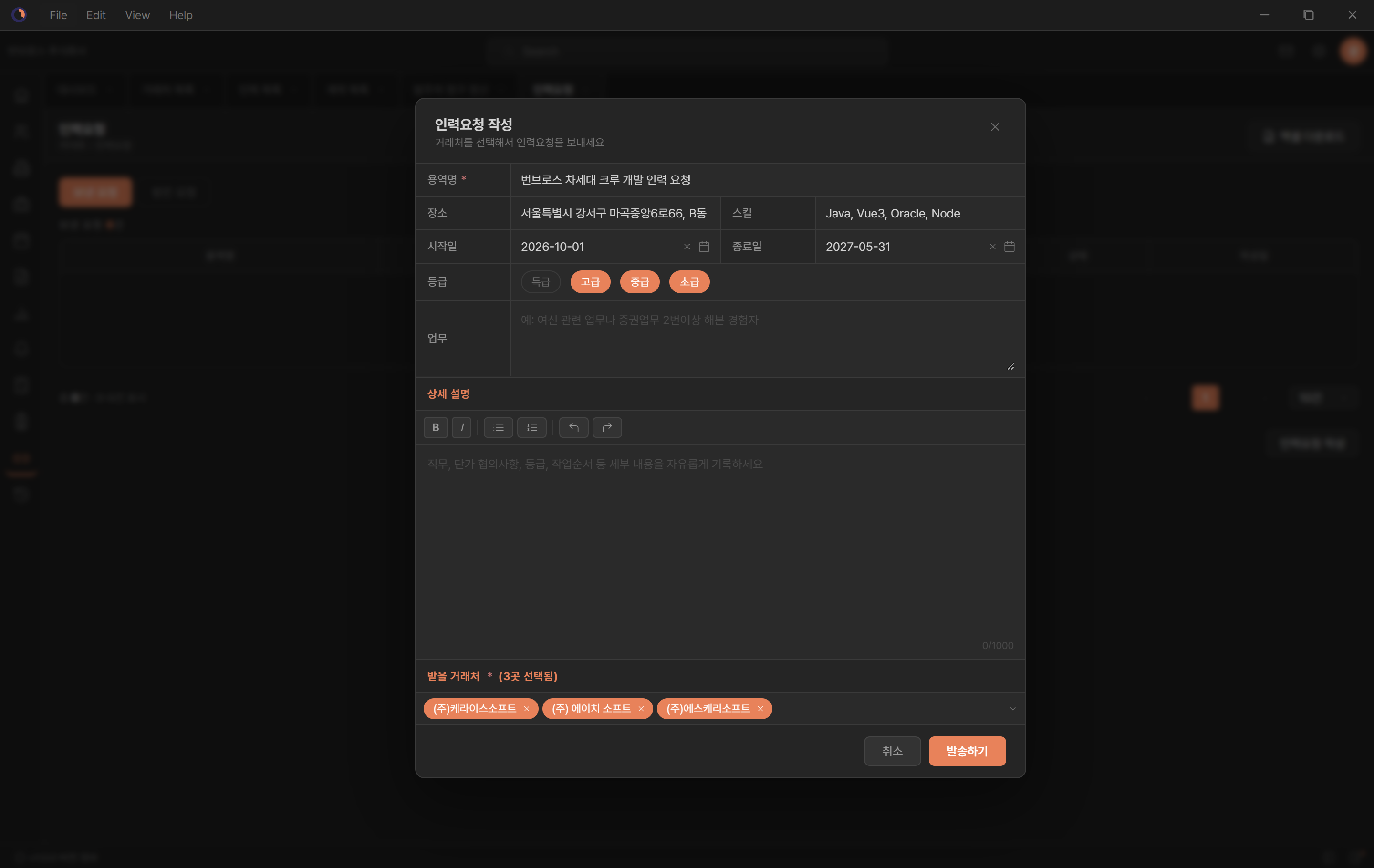Toggle bold formatting in editor toolbar
The width and height of the screenshot is (1374, 868).
tap(436, 427)
